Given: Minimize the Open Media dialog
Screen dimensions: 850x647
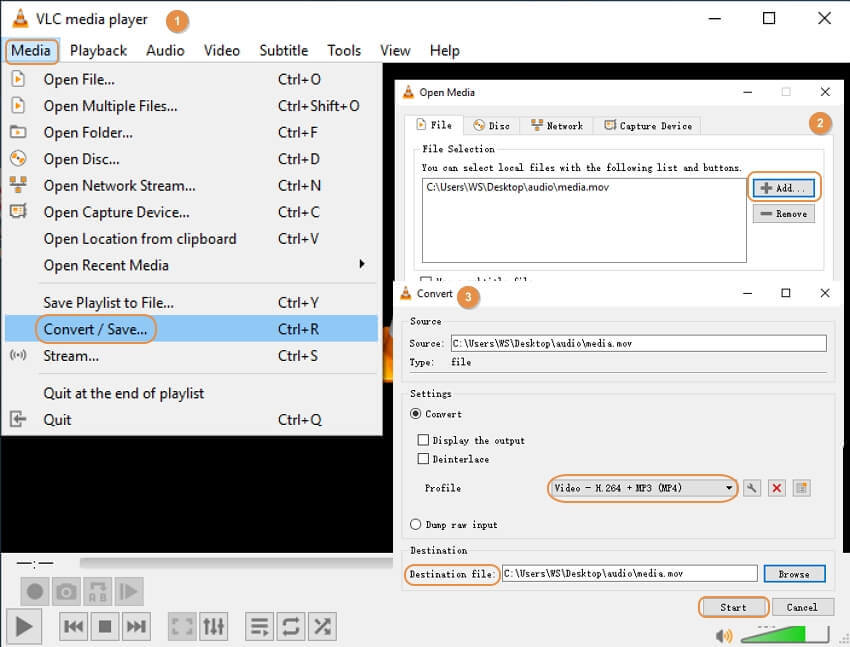Looking at the screenshot, I should click(x=748, y=92).
